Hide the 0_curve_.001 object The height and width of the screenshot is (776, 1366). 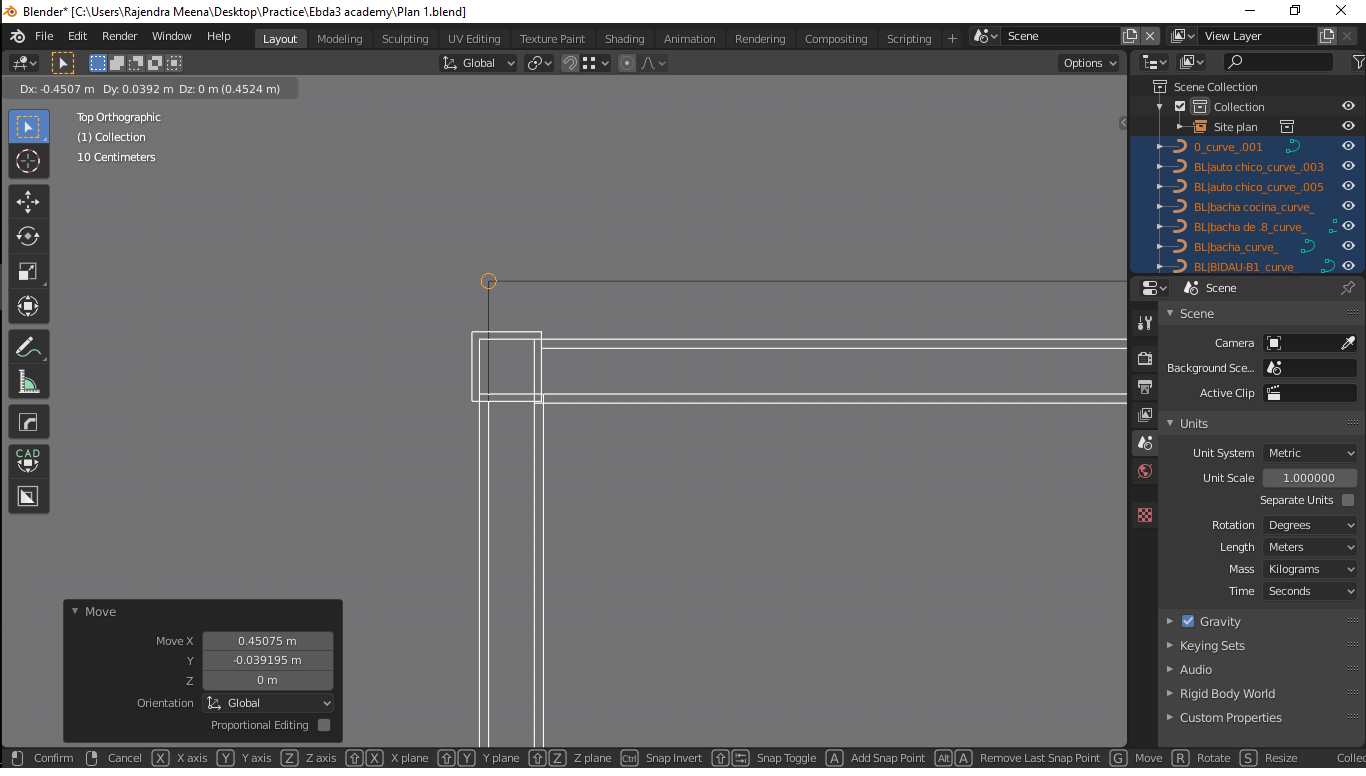pos(1348,147)
